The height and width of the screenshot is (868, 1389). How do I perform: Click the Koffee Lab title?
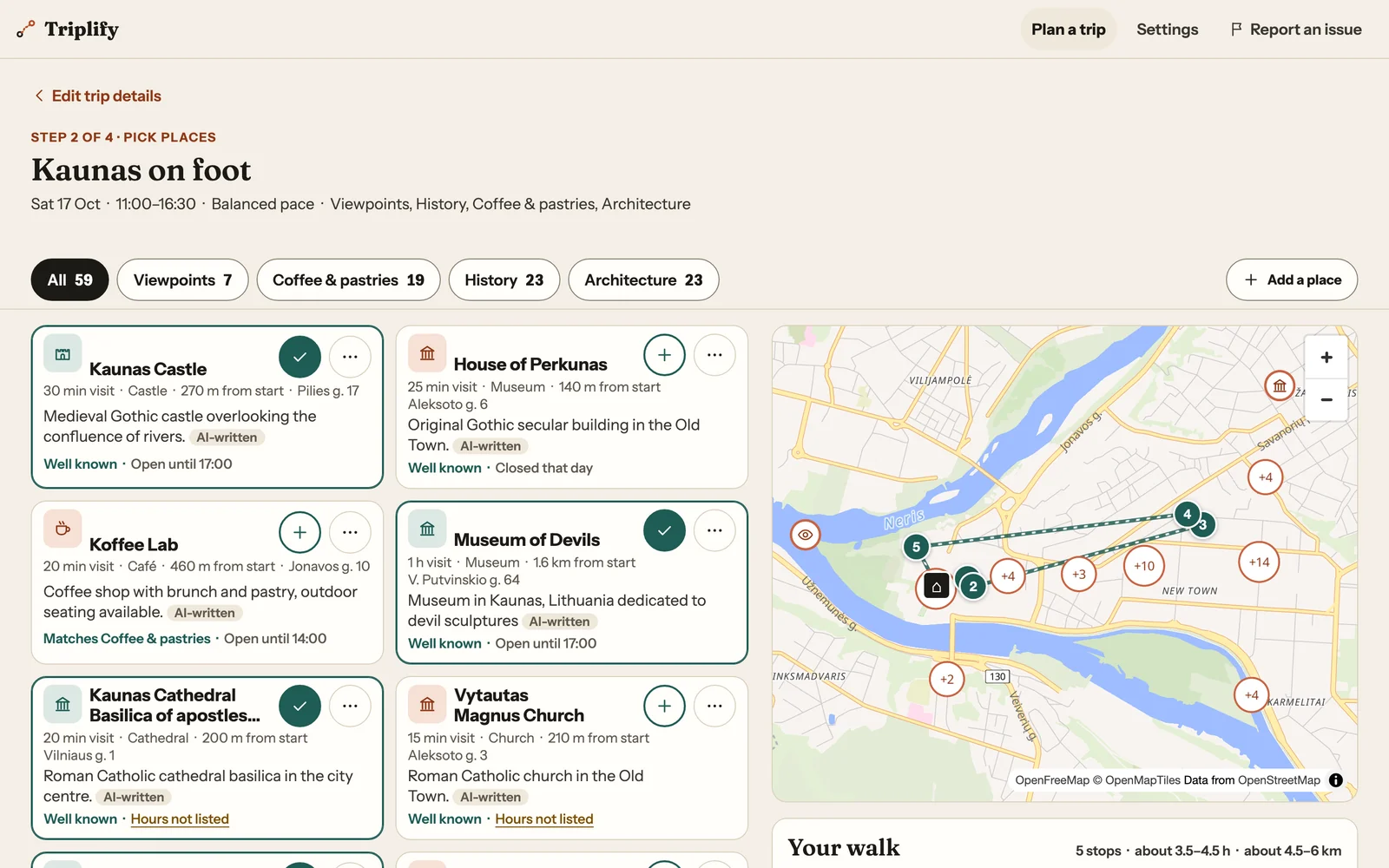[x=134, y=544]
